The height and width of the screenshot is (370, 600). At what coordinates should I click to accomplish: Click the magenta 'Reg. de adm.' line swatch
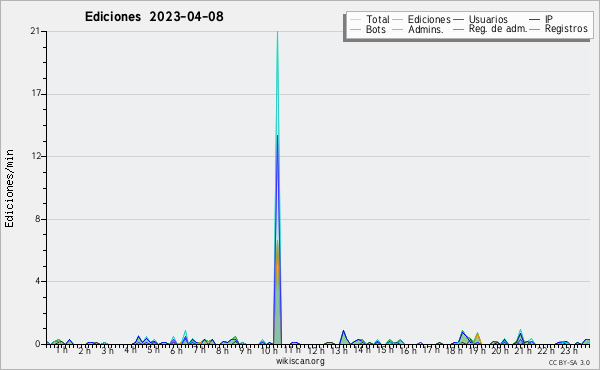click(x=458, y=29)
